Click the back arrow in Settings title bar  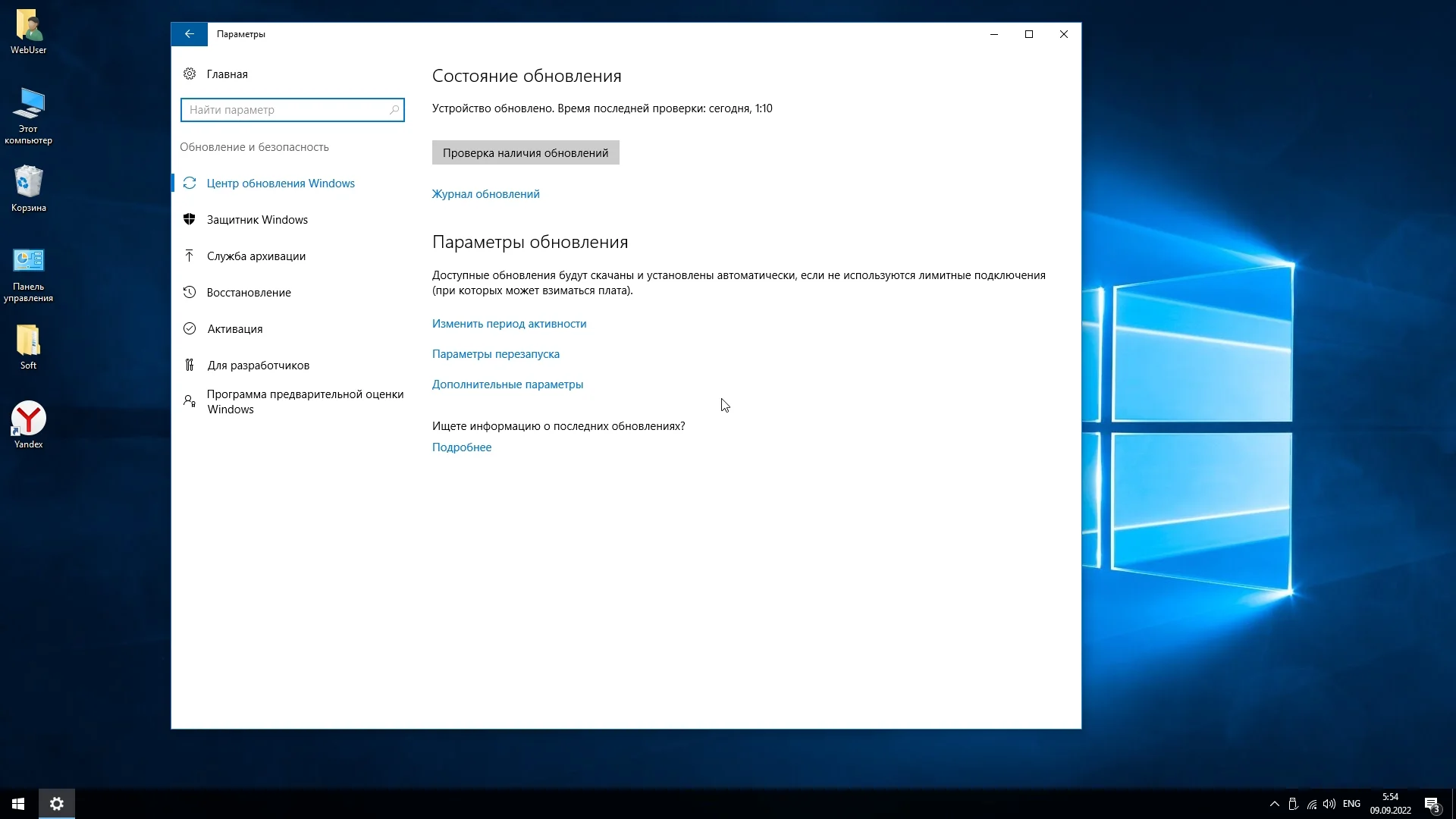[189, 34]
